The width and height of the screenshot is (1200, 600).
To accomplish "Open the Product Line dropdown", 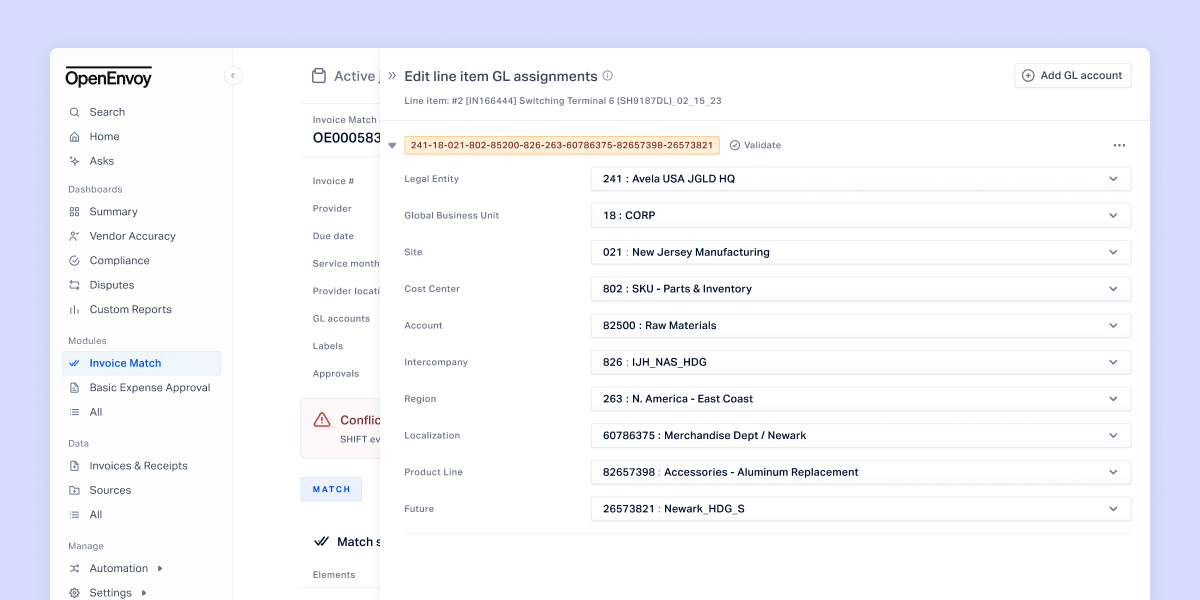I will click(x=861, y=472).
